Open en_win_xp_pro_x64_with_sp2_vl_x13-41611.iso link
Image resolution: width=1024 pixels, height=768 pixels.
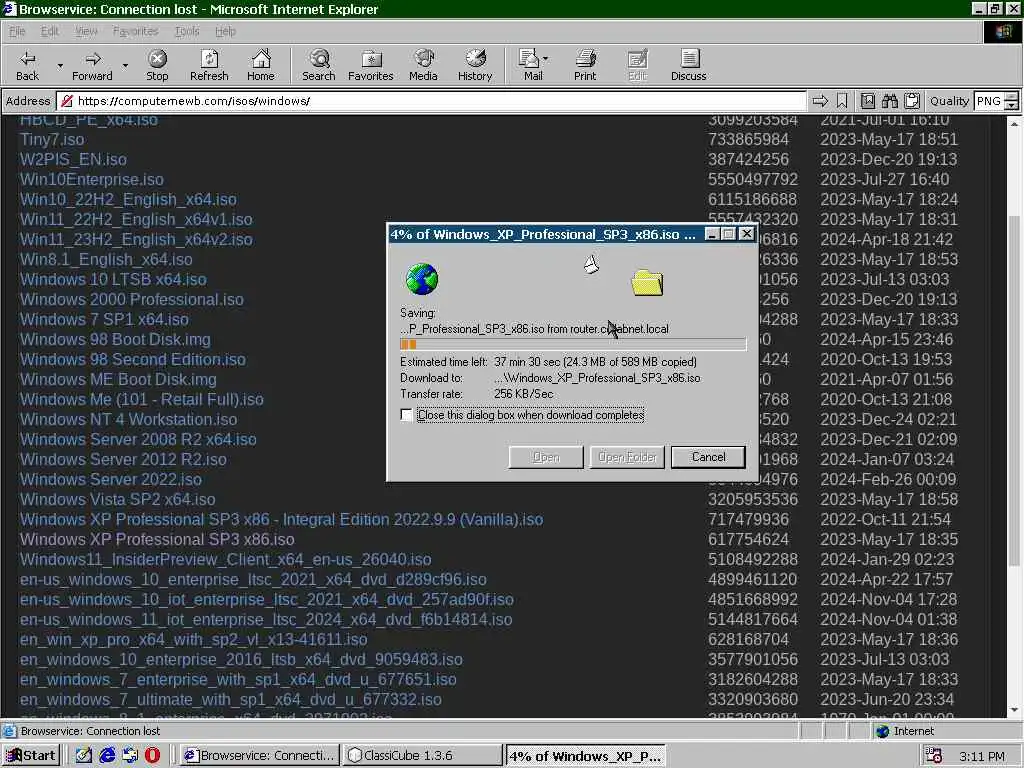point(193,639)
